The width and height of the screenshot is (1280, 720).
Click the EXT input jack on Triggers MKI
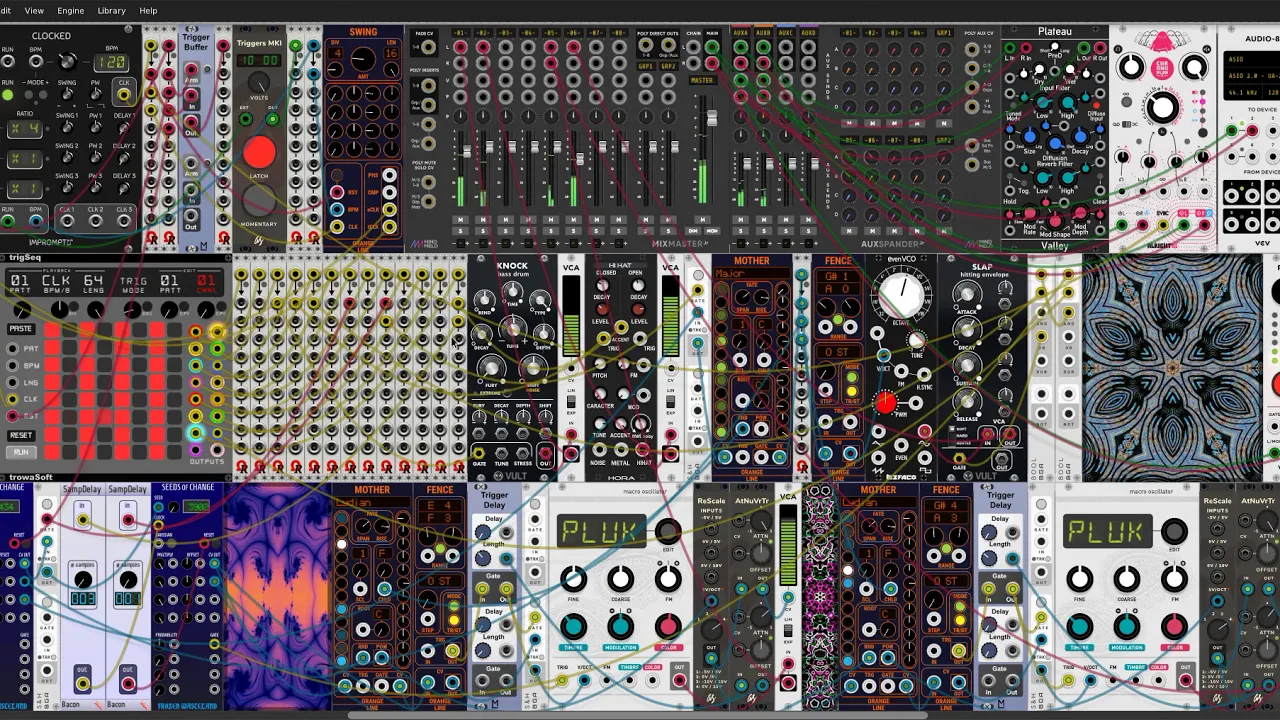coord(246,120)
